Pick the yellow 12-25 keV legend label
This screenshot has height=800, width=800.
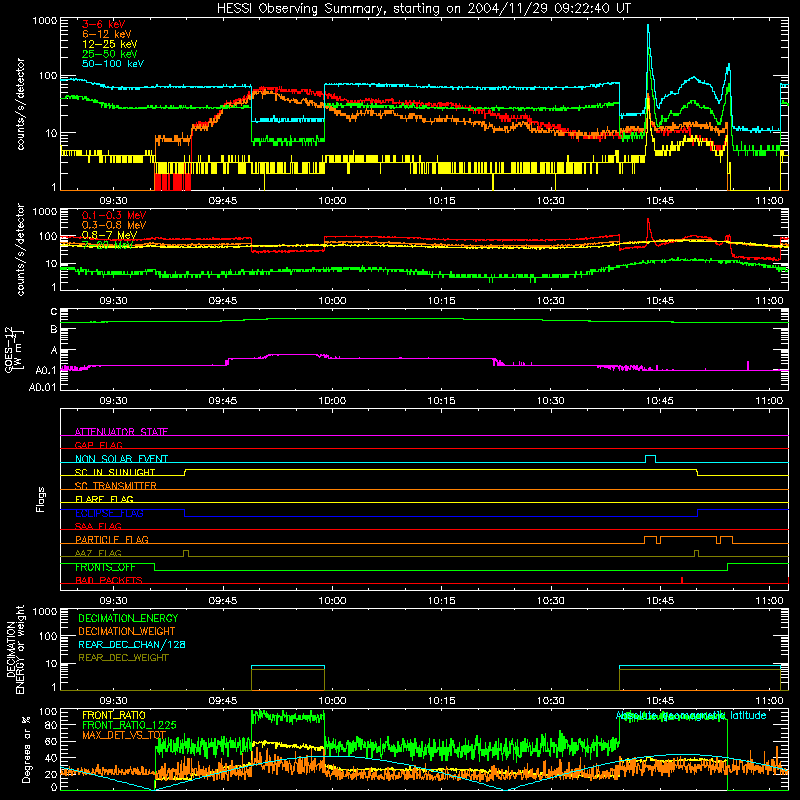point(109,44)
